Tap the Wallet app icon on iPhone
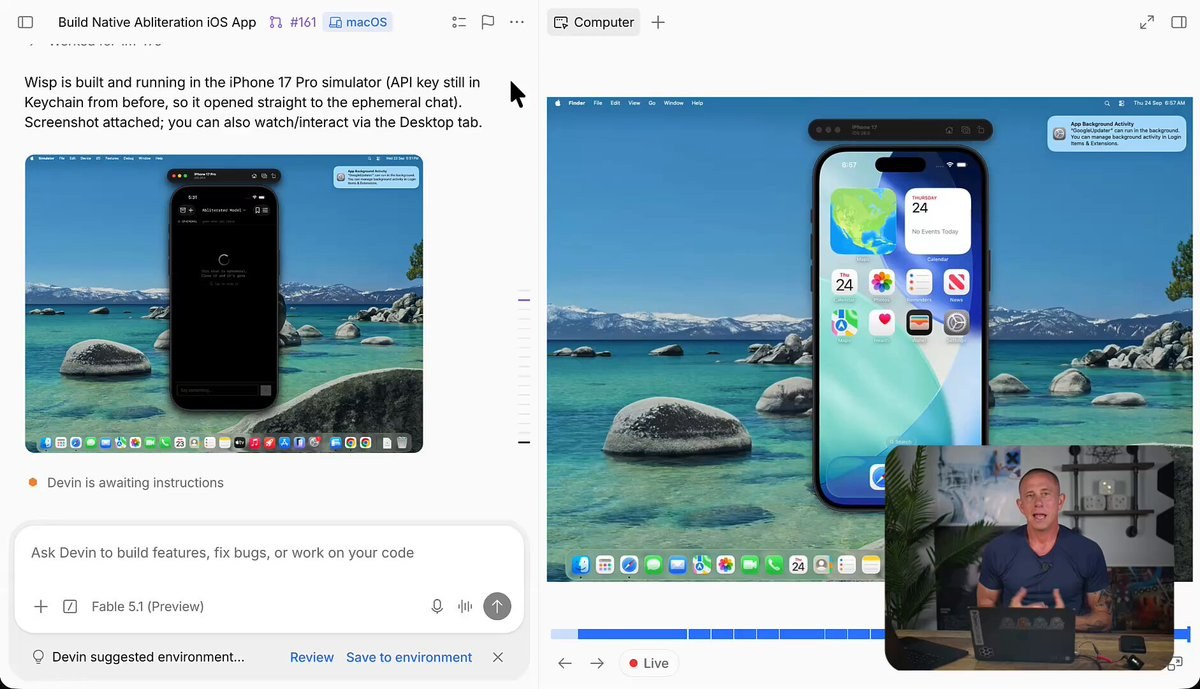 pos(919,322)
